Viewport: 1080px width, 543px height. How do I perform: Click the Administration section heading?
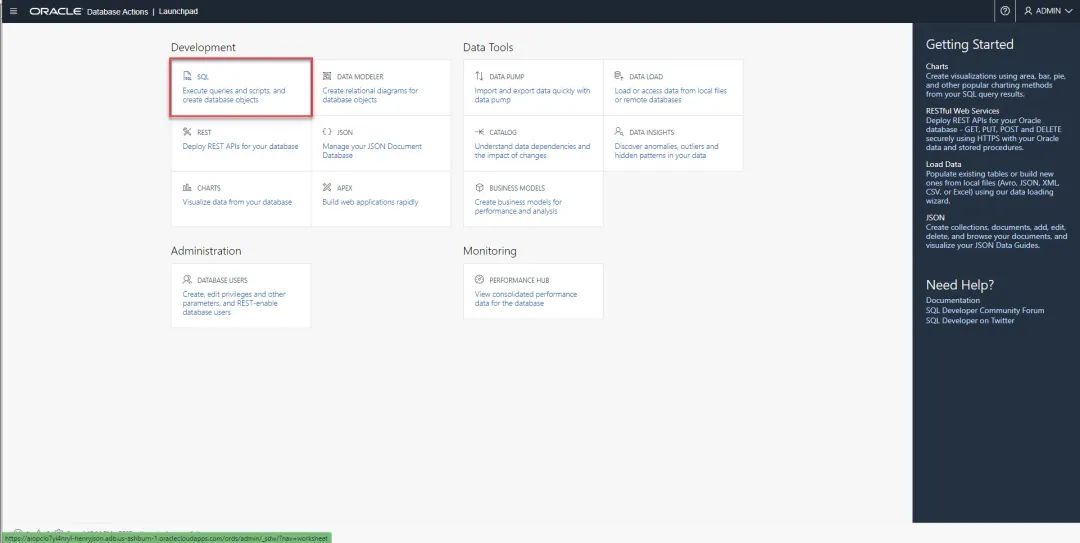pos(206,251)
